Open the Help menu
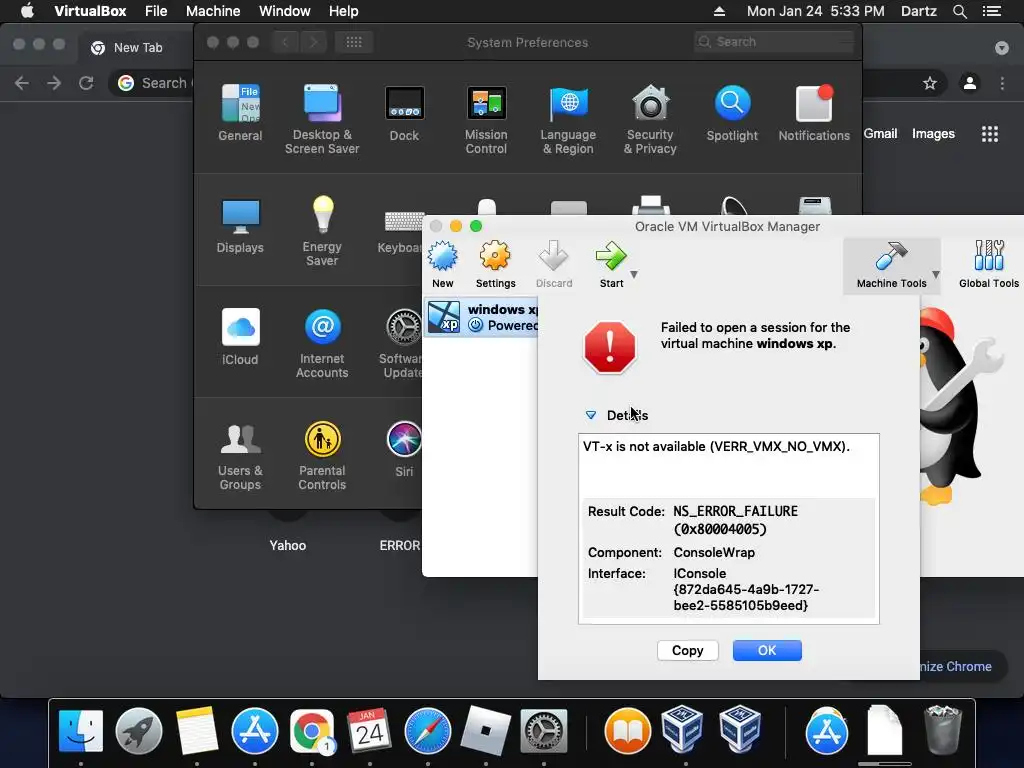The image size is (1024, 768). click(x=344, y=11)
